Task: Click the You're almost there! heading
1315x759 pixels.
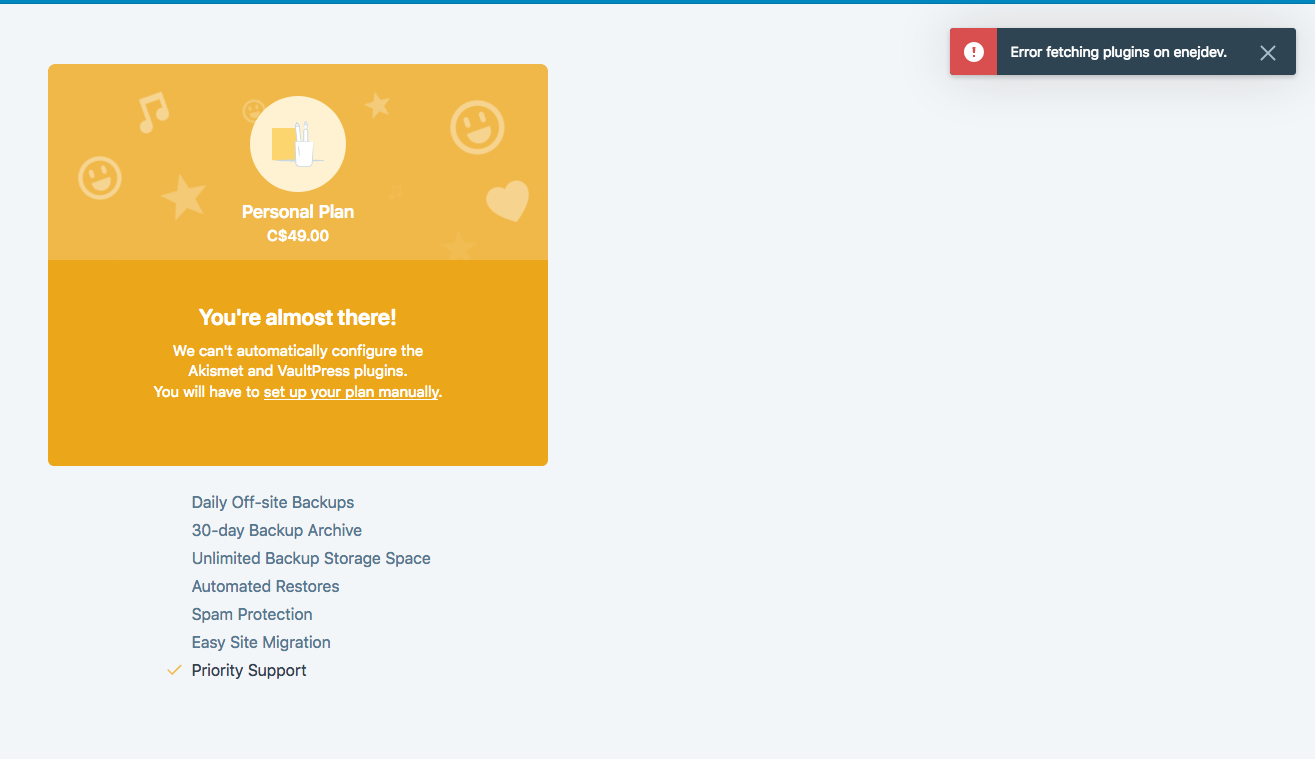Action: pyautogui.click(x=298, y=317)
